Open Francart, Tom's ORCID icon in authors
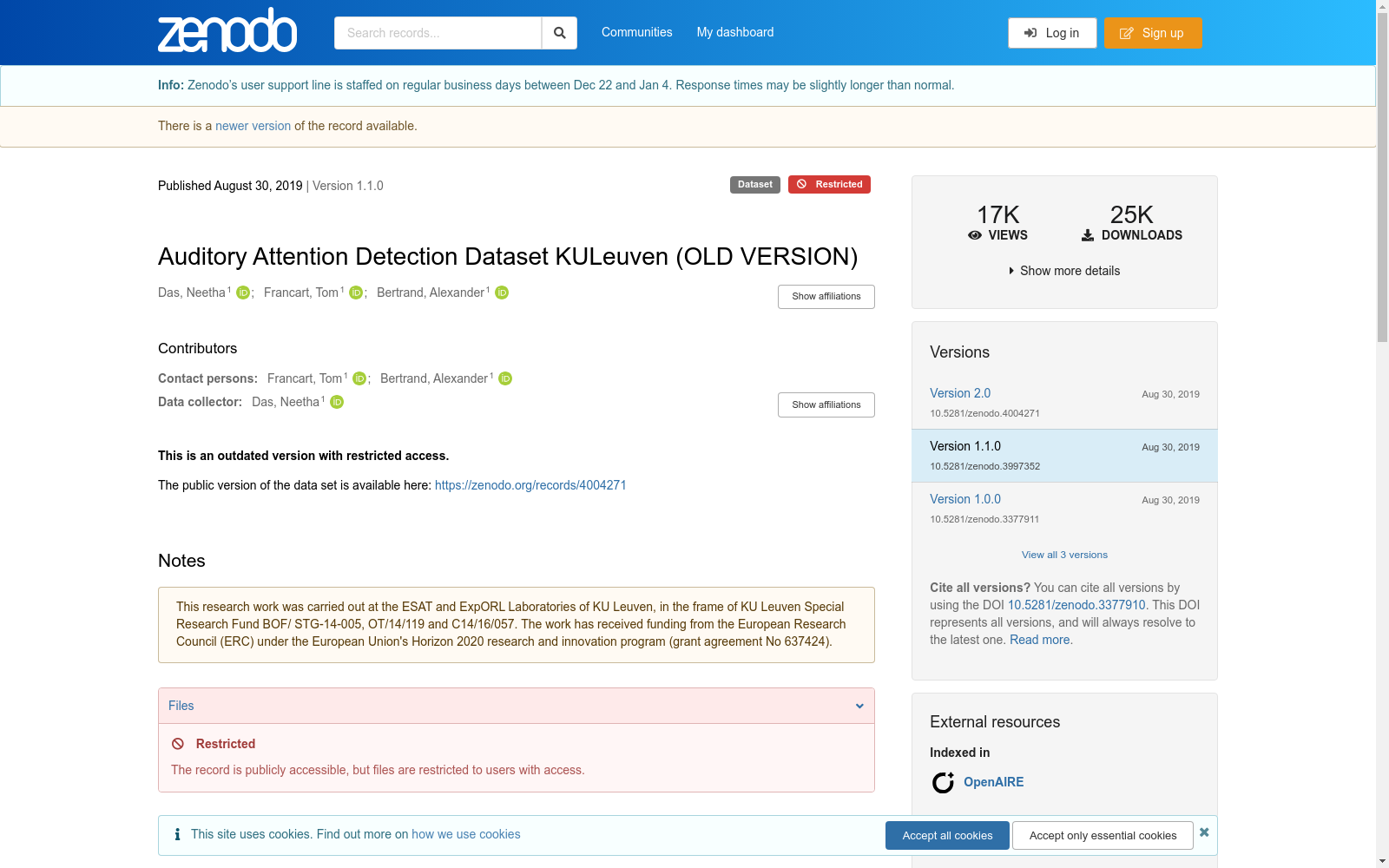This screenshot has height=868, width=1389. click(x=356, y=293)
